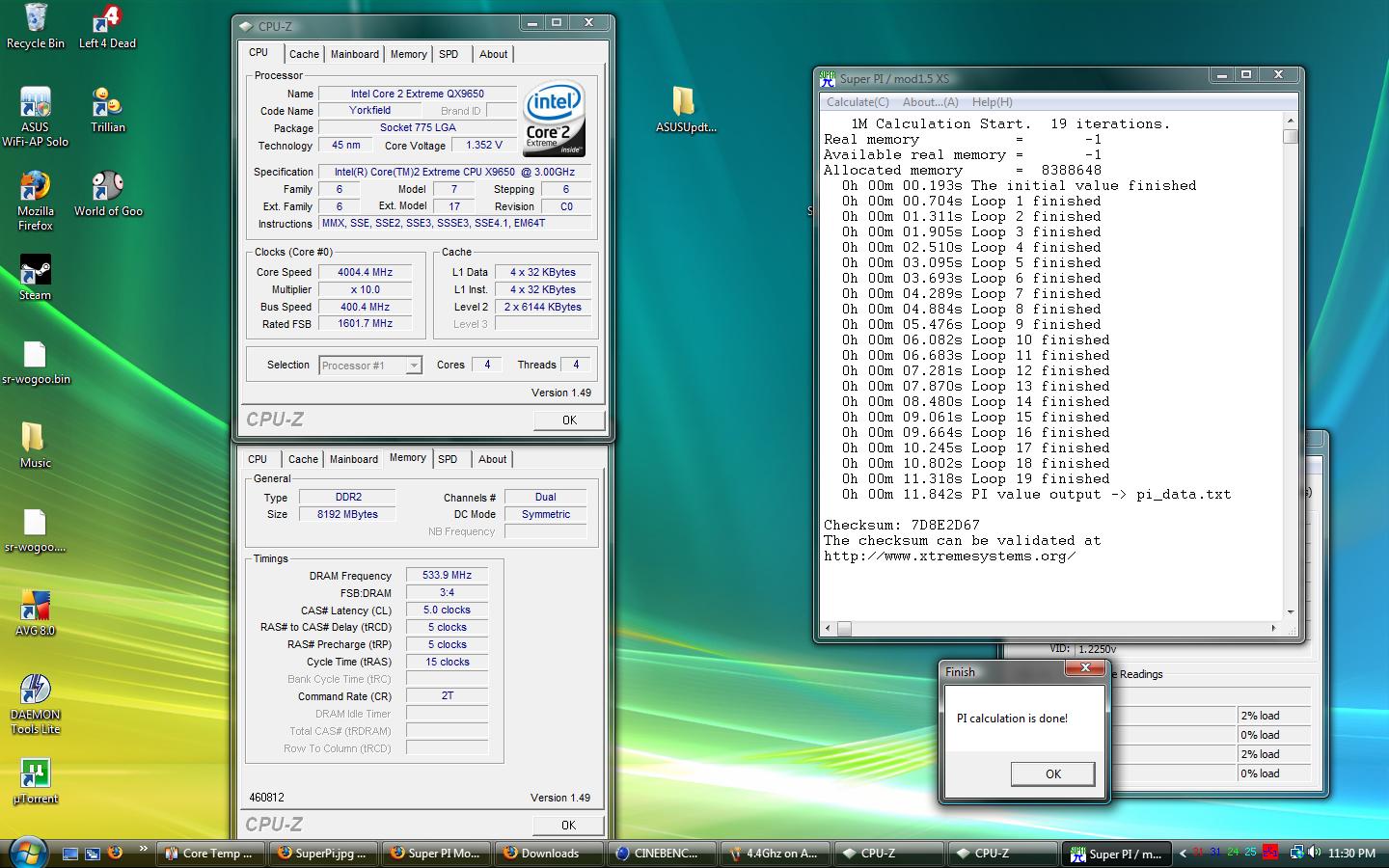
Task: Select the µTorrent desktop icon
Action: 35,781
